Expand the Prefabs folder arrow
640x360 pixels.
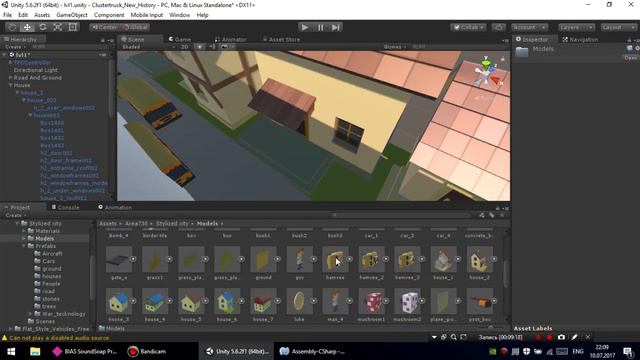click(x=24, y=246)
